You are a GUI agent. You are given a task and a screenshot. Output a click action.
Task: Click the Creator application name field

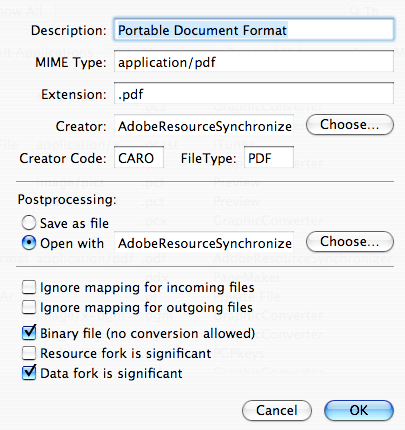[x=204, y=126]
